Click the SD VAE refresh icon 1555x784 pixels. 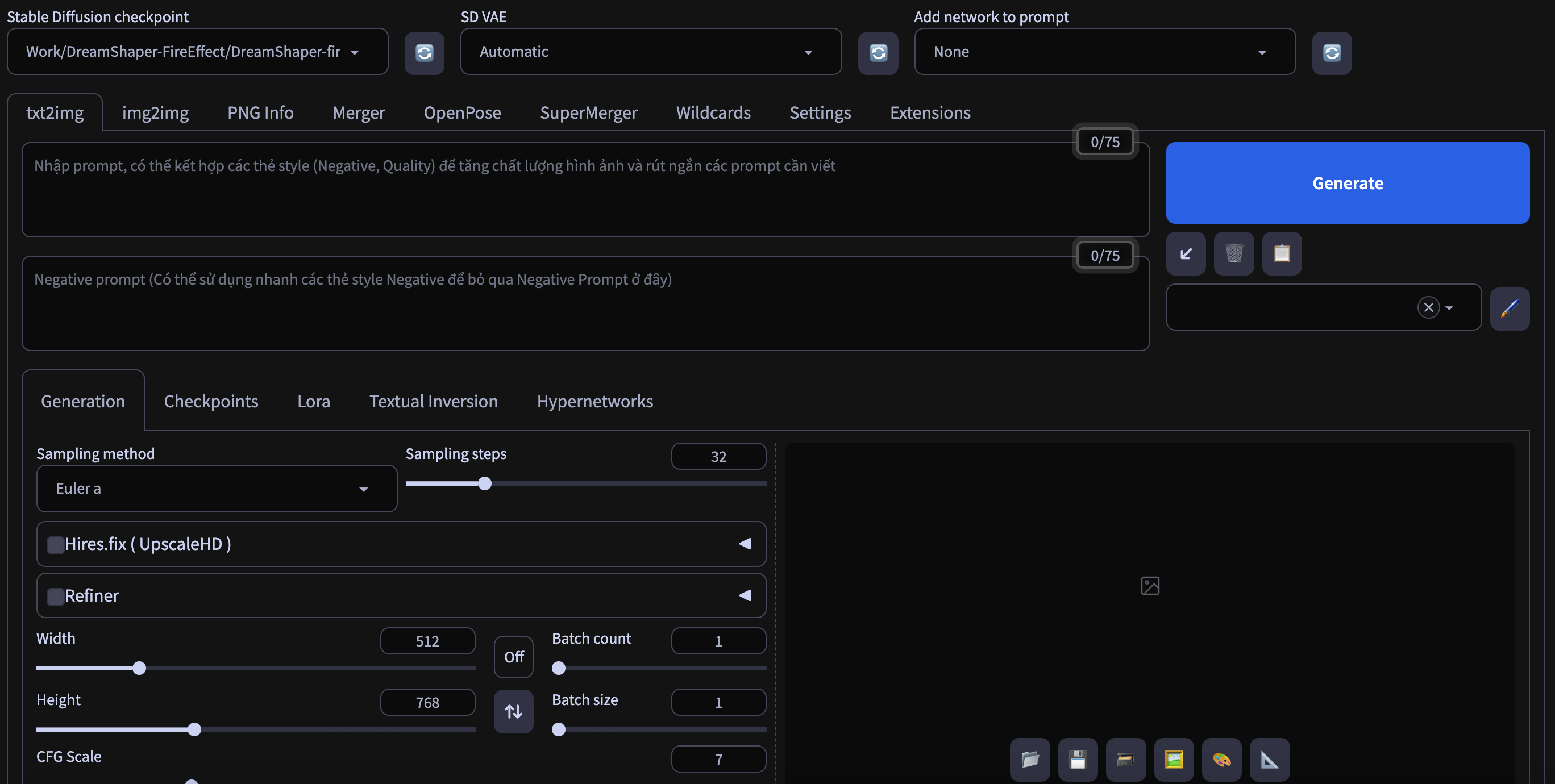coord(878,53)
